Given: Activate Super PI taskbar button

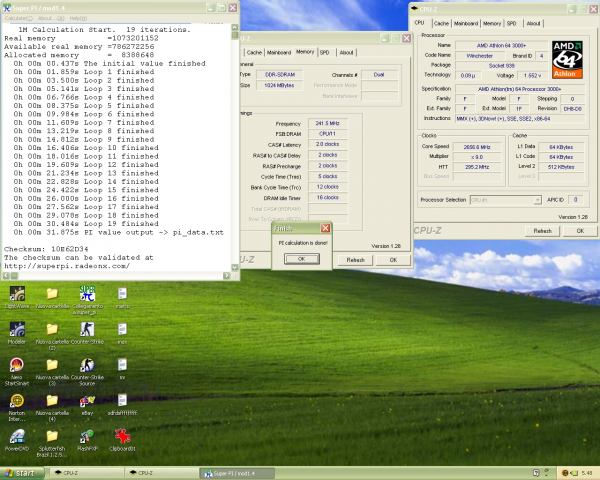Looking at the screenshot, I should [x=236, y=473].
